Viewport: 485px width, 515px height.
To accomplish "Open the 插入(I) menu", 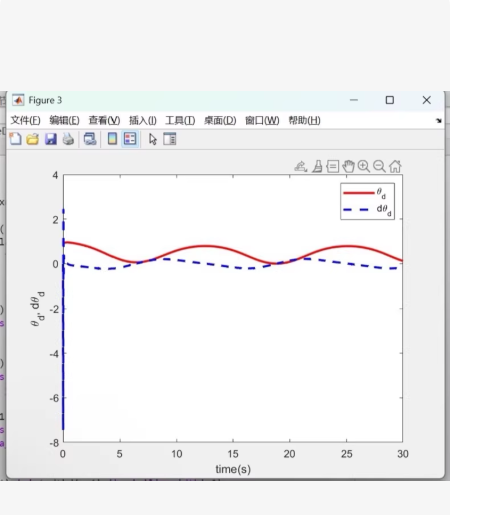I will [143, 120].
